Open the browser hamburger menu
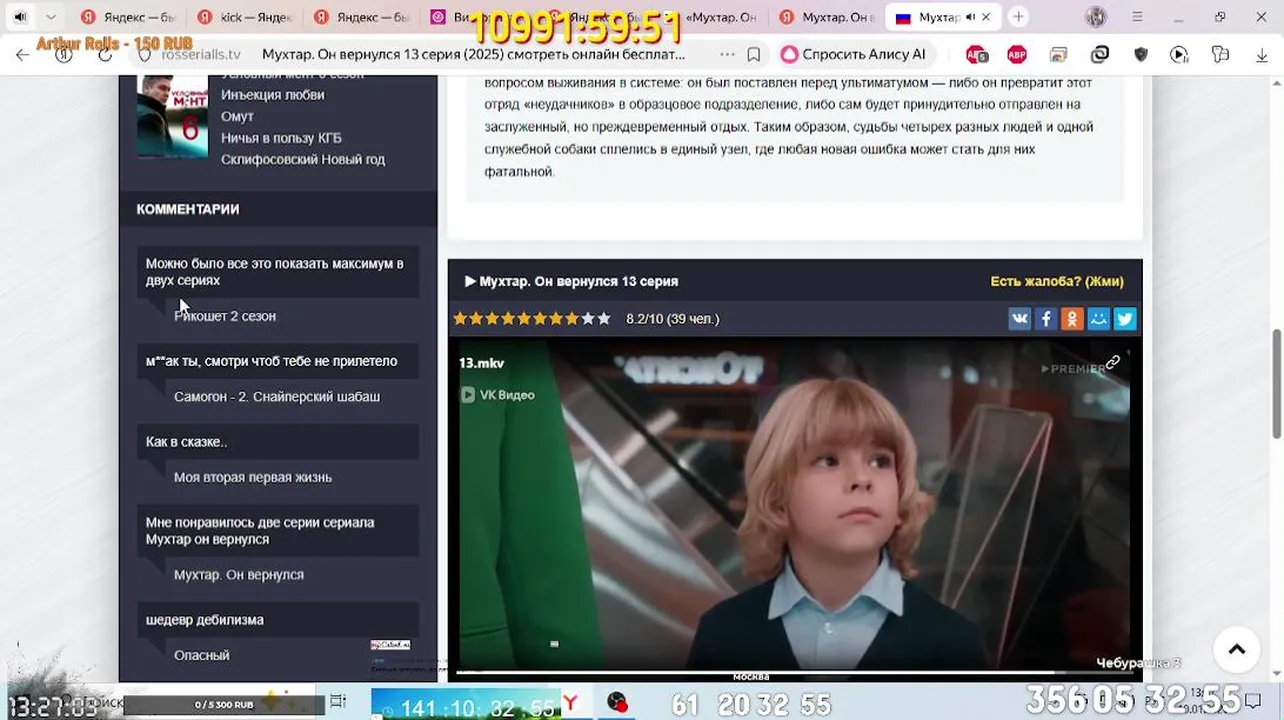The width and height of the screenshot is (1284, 720). [x=1137, y=17]
